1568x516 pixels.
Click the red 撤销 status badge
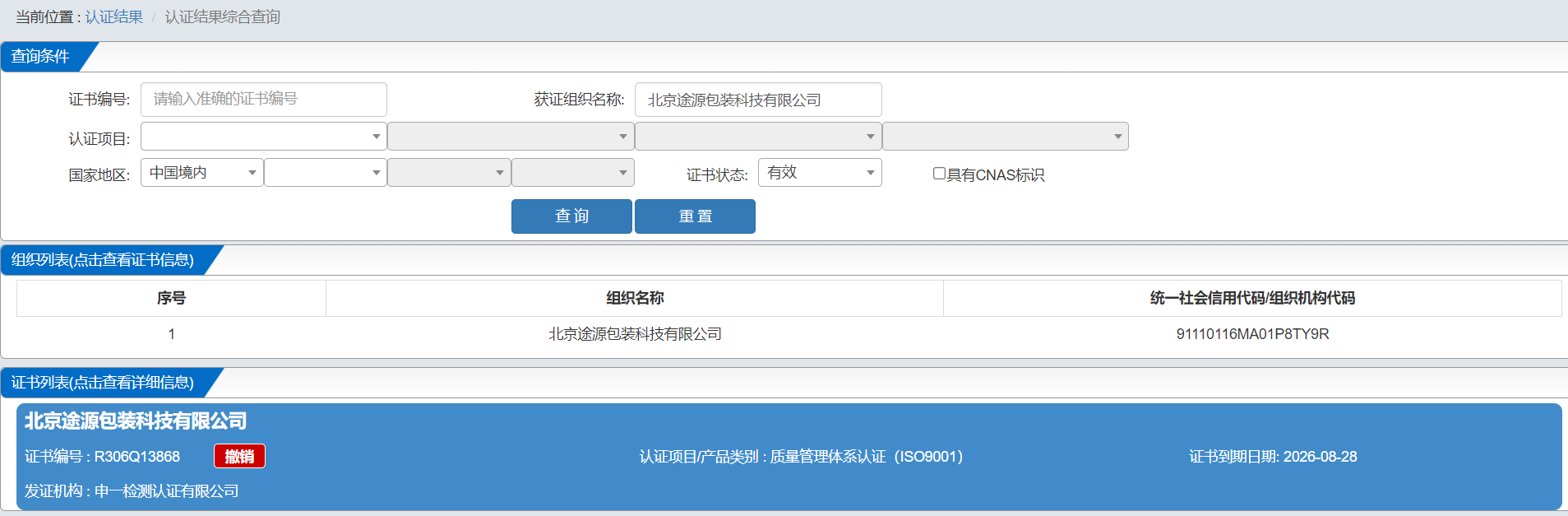point(239,457)
